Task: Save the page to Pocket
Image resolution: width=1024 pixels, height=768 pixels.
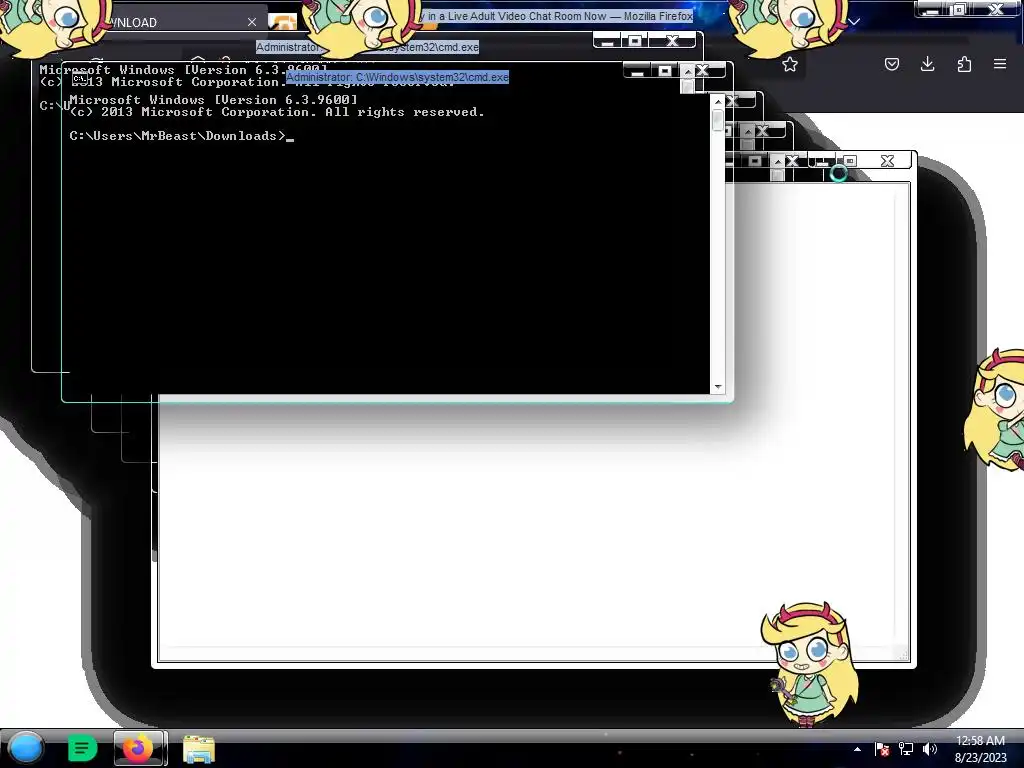Action: (x=892, y=64)
